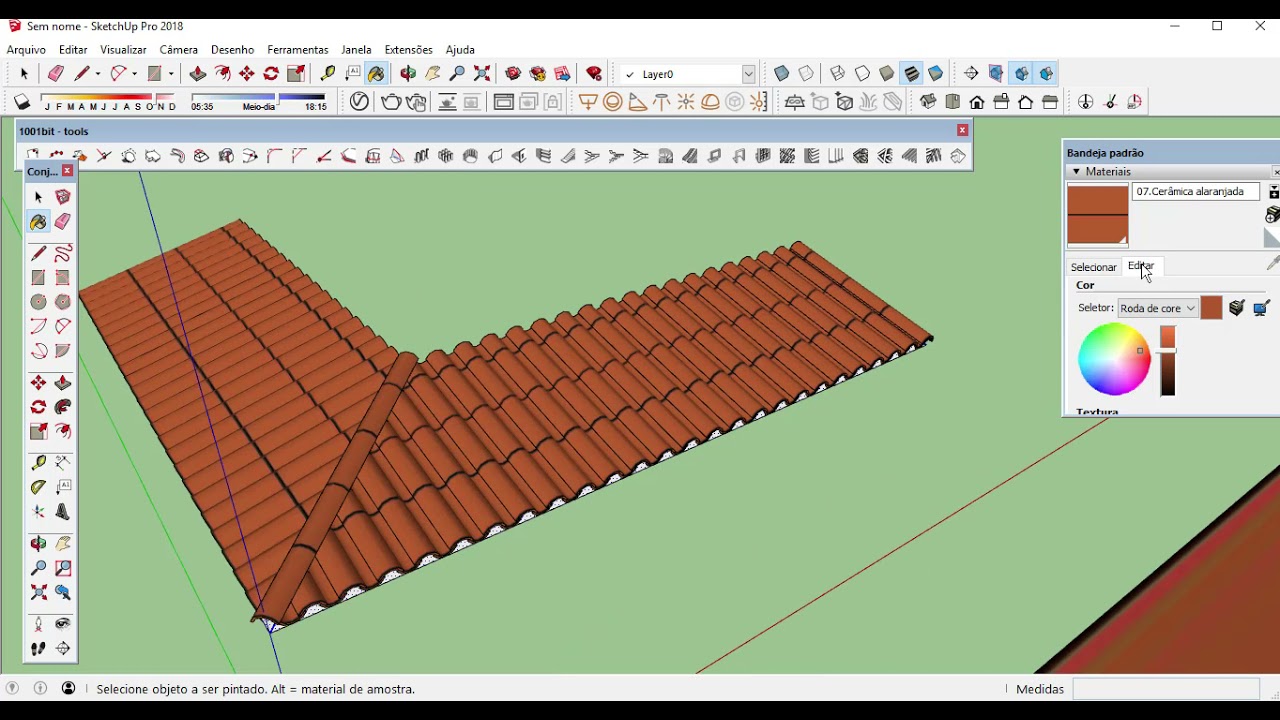Open the Extensões menu
Image resolution: width=1280 pixels, height=720 pixels.
pos(408,50)
